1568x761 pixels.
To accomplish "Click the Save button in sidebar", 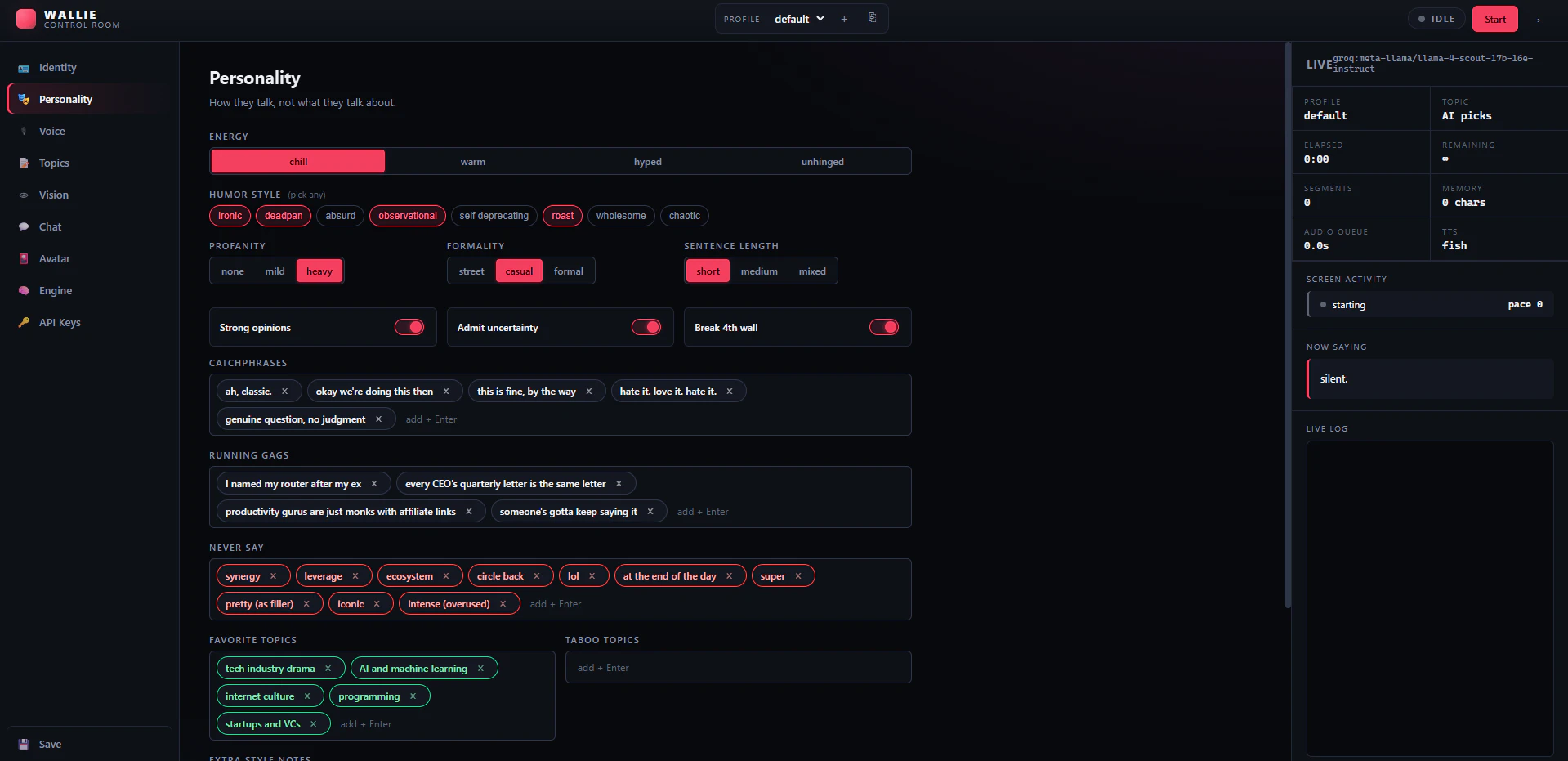I will pyautogui.click(x=90, y=745).
